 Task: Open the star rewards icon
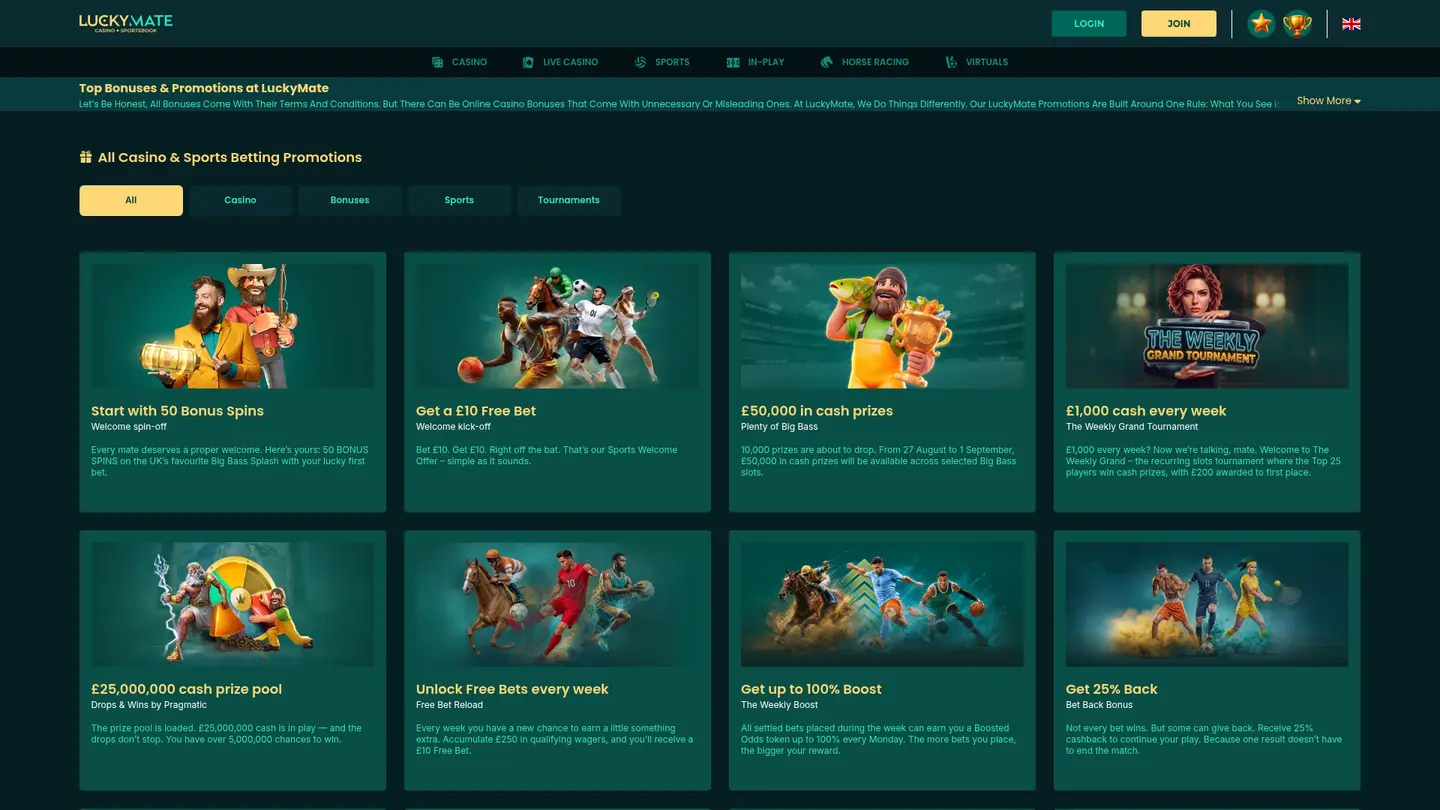point(1261,24)
